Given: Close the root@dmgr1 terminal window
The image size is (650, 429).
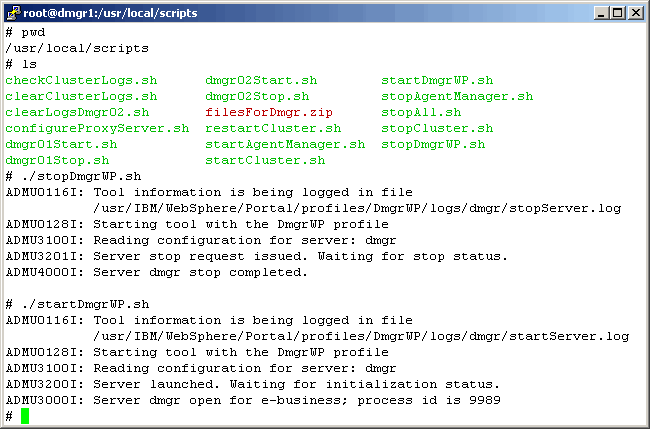Looking at the screenshot, I should (x=636, y=13).
